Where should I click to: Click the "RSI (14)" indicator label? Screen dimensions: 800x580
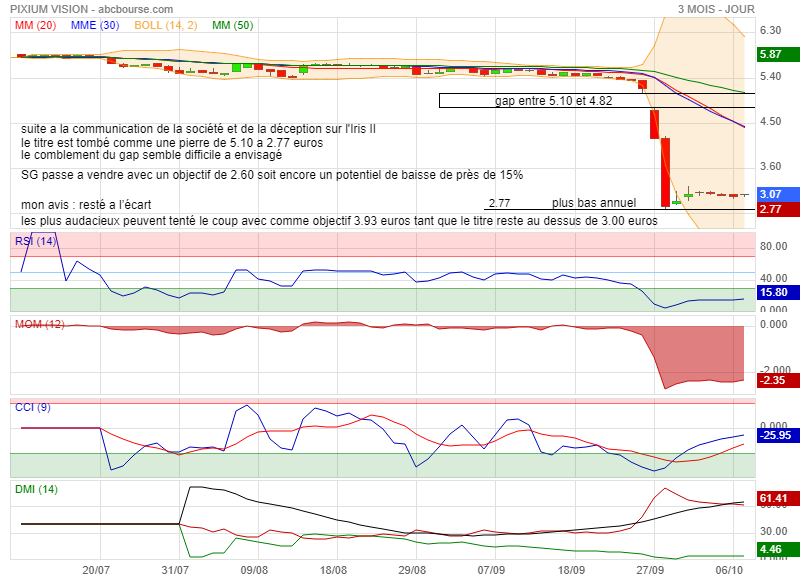pyautogui.click(x=35, y=241)
